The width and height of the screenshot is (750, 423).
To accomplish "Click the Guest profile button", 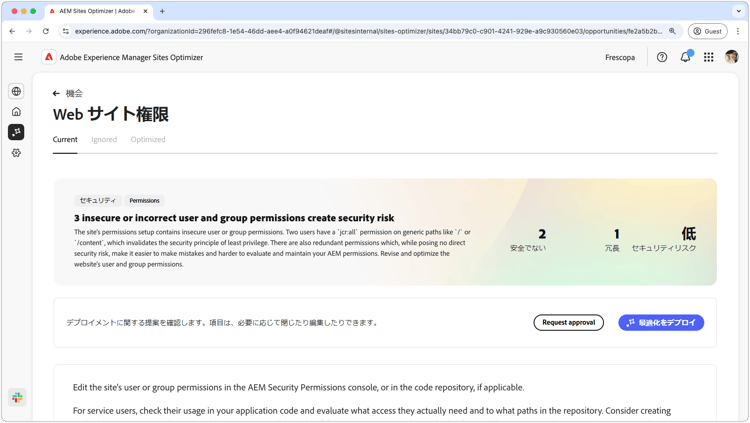I will click(x=707, y=31).
